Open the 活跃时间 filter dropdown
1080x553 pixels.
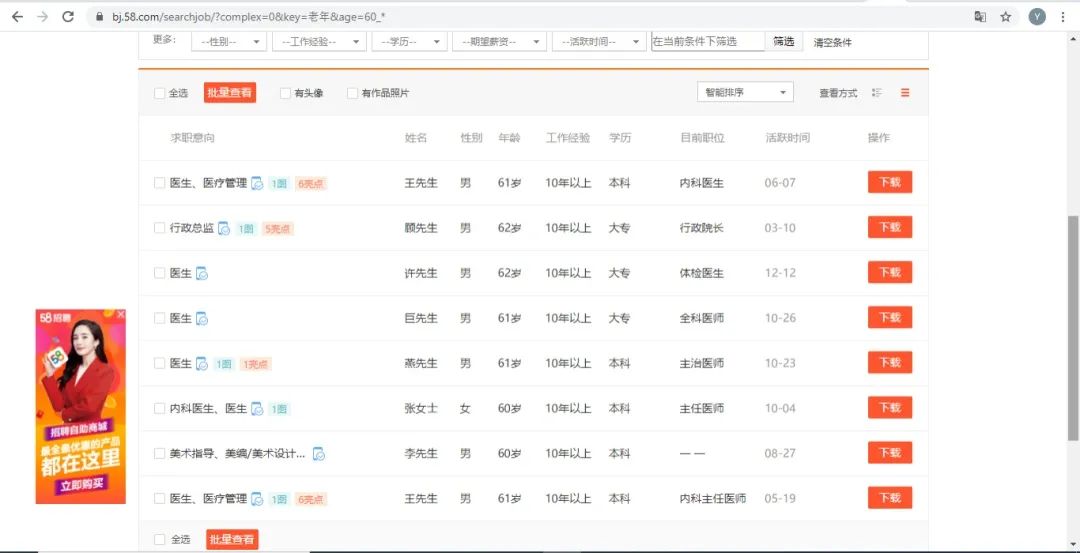click(599, 41)
